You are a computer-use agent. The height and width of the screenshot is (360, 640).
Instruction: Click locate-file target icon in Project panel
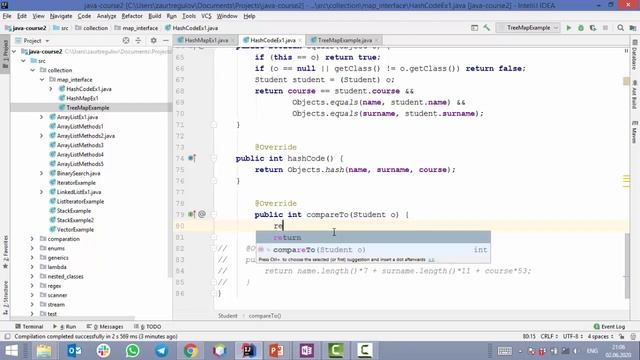tap(126, 40)
